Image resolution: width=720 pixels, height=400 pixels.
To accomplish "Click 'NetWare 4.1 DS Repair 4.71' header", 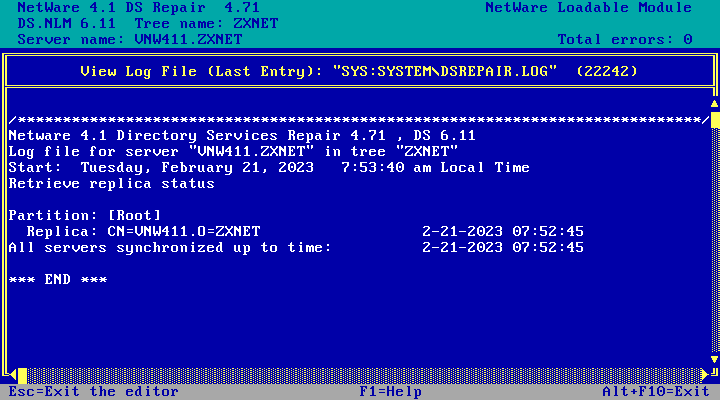I will pyautogui.click(x=139, y=8).
